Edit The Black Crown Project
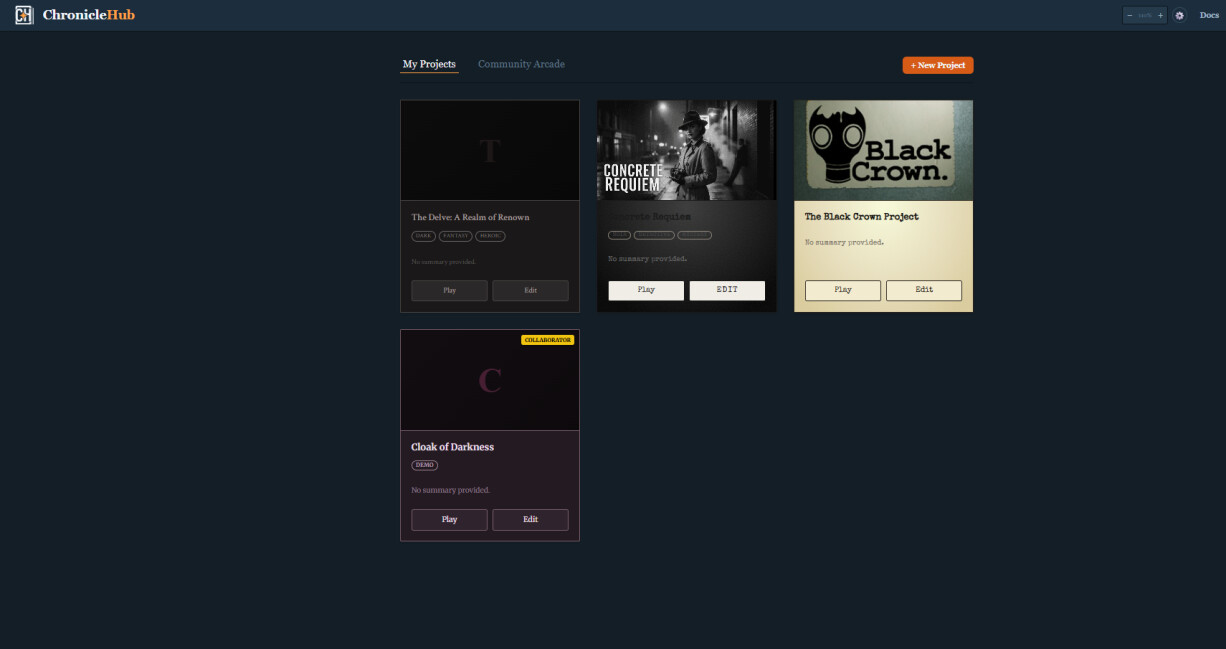Image resolution: width=1226 pixels, height=649 pixels. tap(924, 290)
